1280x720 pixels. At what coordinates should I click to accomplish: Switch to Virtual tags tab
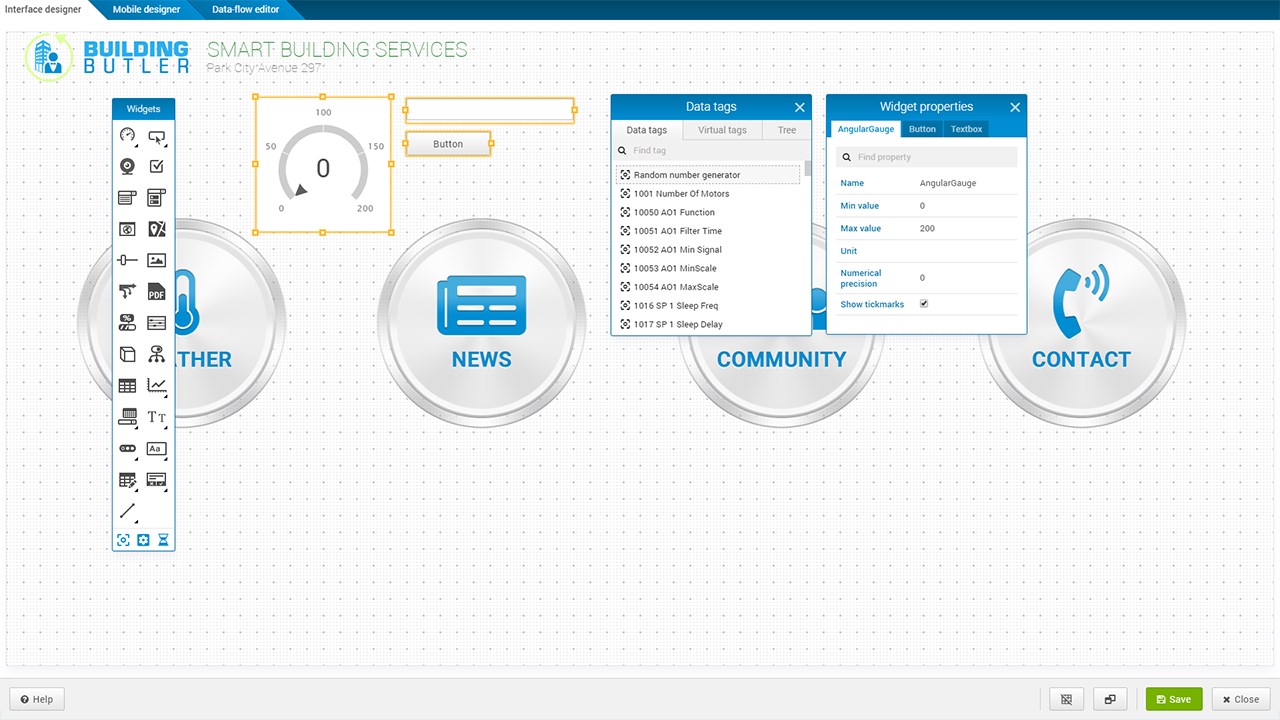(x=722, y=130)
